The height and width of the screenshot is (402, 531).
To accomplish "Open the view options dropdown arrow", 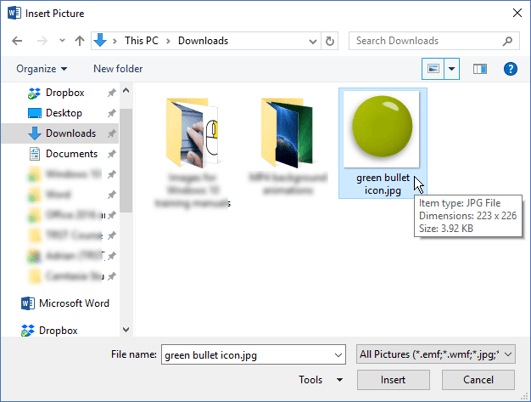I will [452, 69].
